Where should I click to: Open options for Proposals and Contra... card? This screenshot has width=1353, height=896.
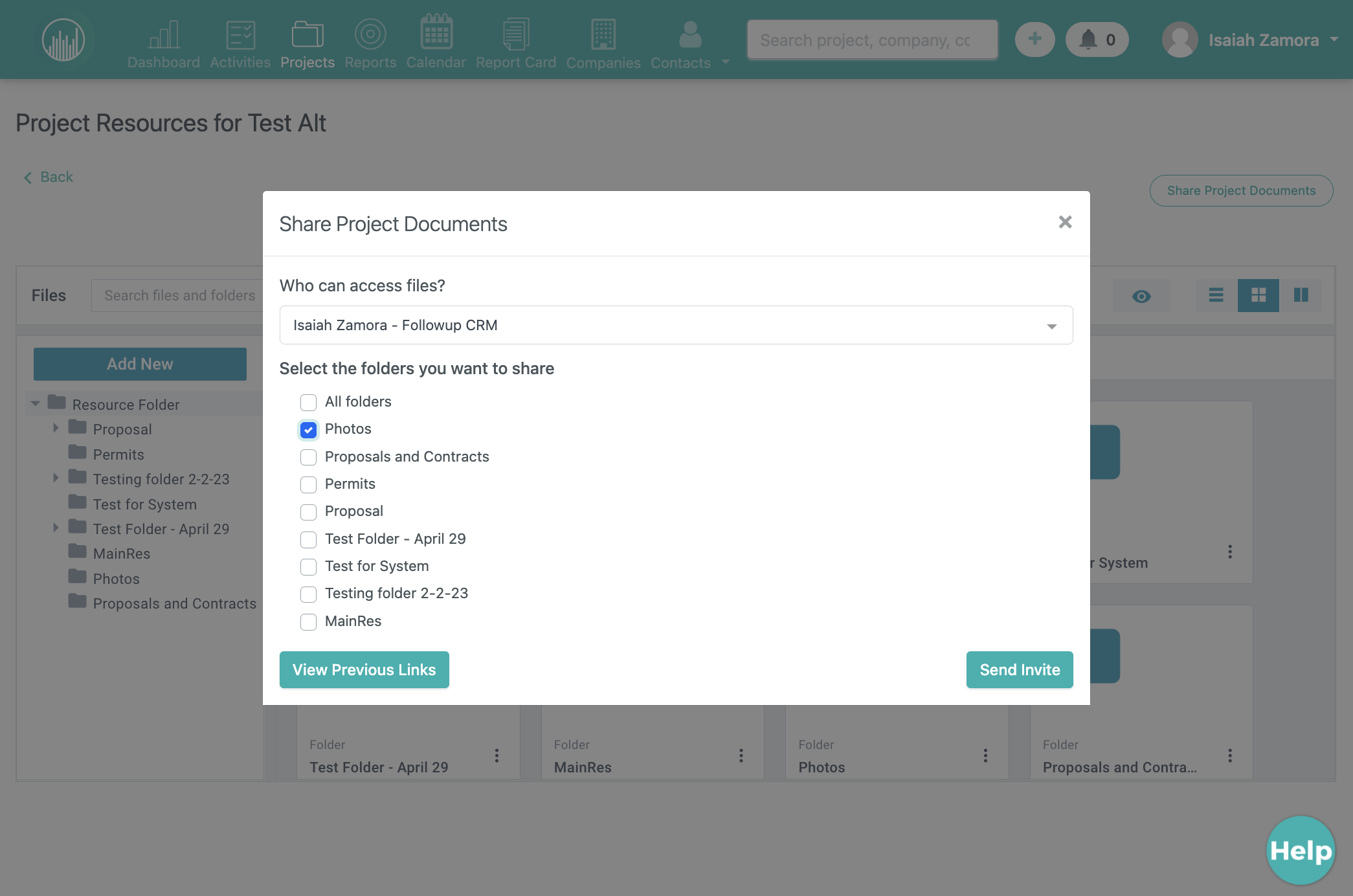coord(1230,756)
